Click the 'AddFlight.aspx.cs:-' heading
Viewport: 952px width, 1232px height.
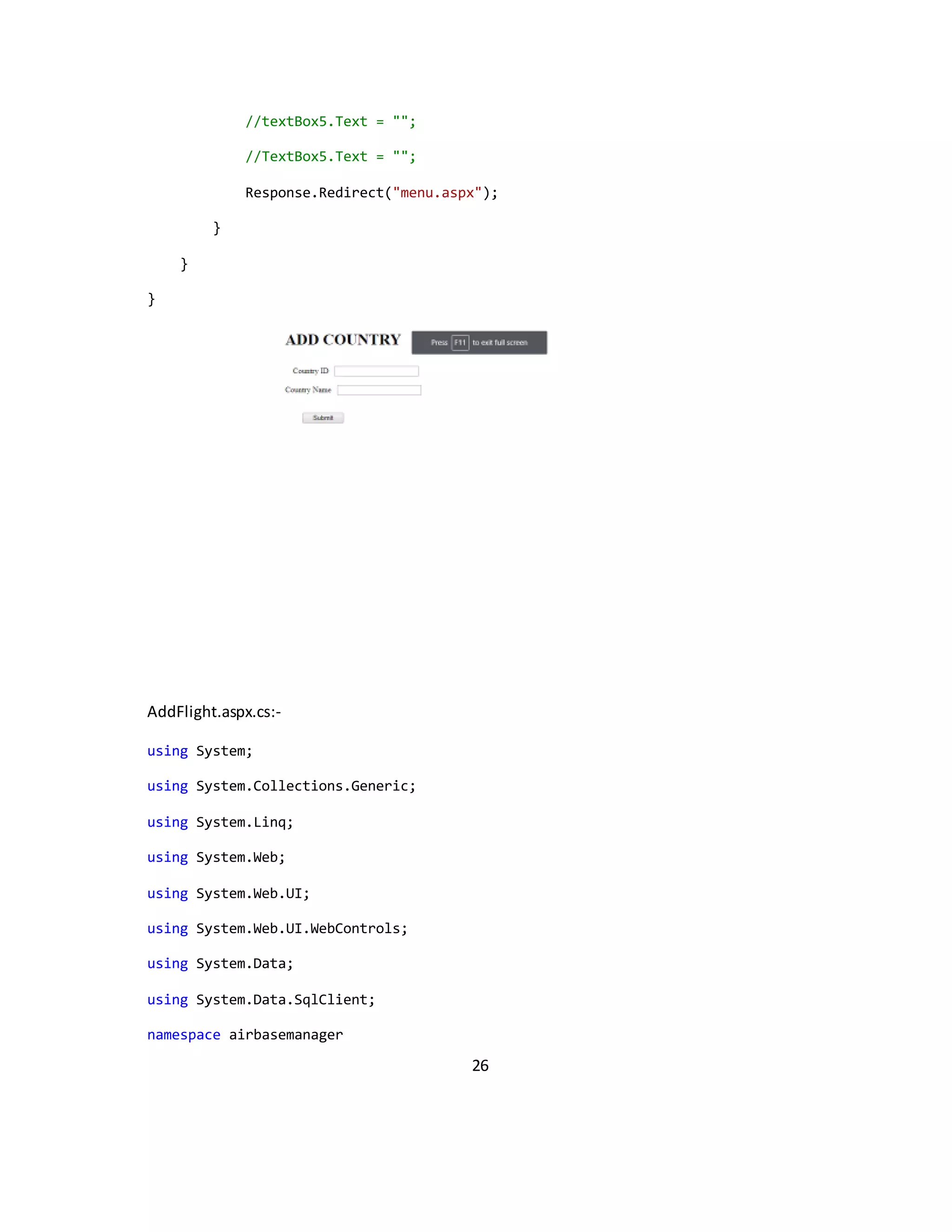[214, 712]
